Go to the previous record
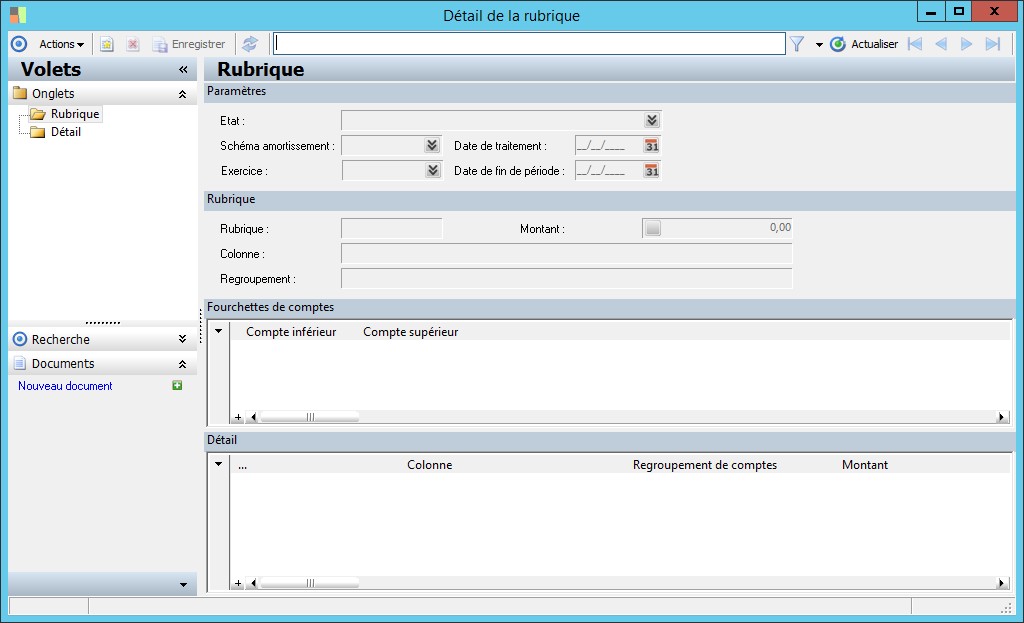This screenshot has width=1024, height=623. 941,44
